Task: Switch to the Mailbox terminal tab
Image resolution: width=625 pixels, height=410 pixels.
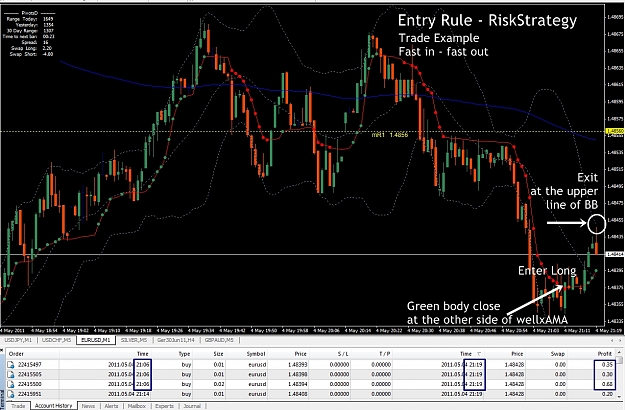Action: click(137, 406)
